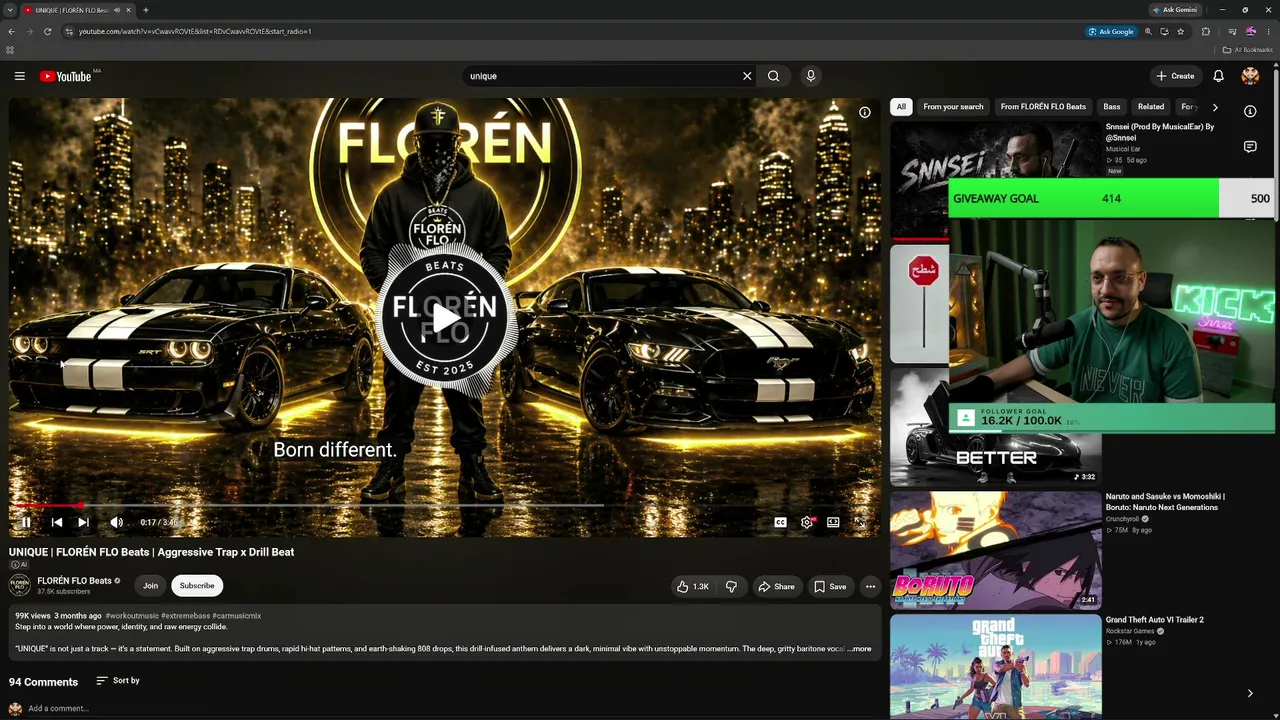Open the Chrome extensions puzzle icon
This screenshot has width=1280, height=720.
point(1205,32)
